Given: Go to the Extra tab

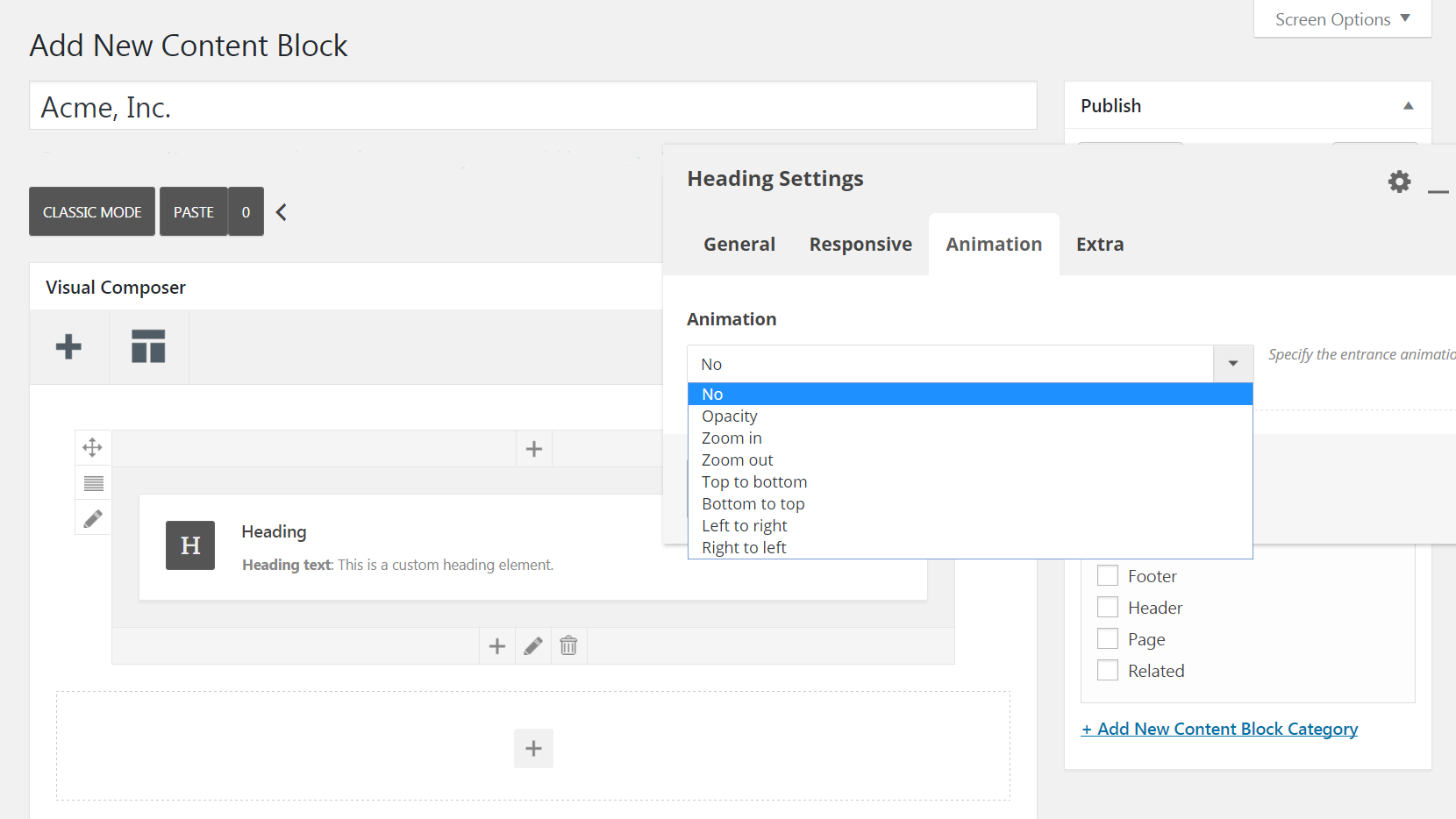Looking at the screenshot, I should (1100, 245).
